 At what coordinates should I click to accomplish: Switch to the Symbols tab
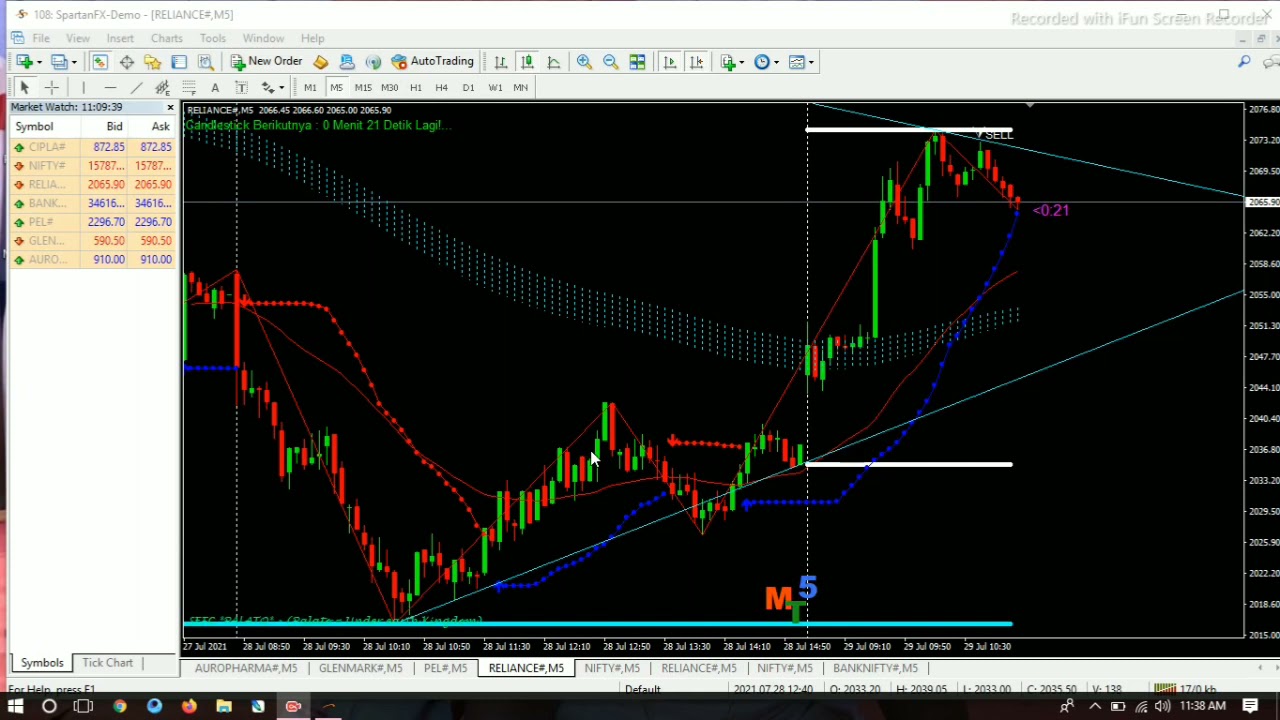tap(42, 663)
